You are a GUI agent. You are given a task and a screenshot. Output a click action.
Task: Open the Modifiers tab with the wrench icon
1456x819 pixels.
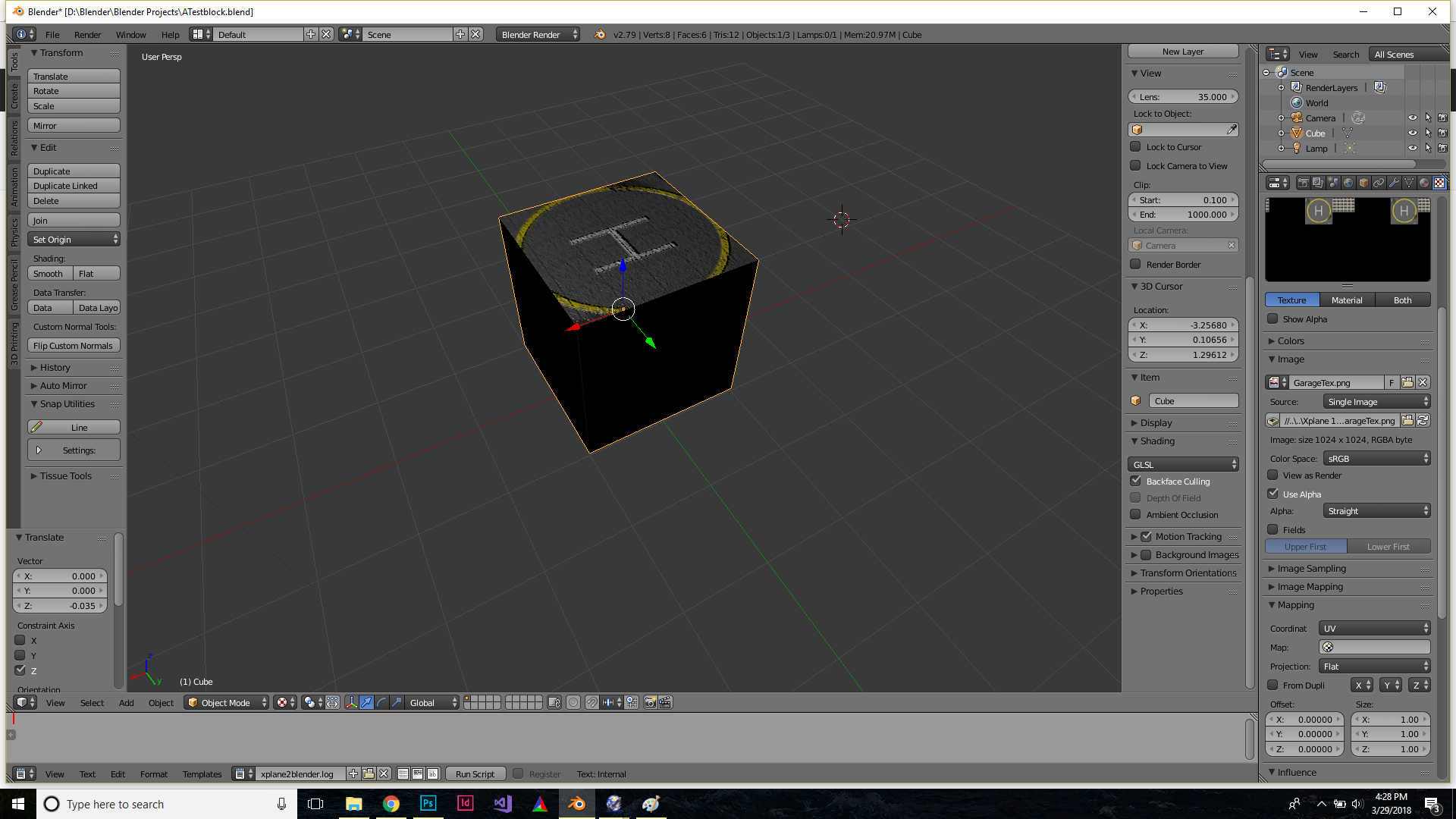[1394, 183]
